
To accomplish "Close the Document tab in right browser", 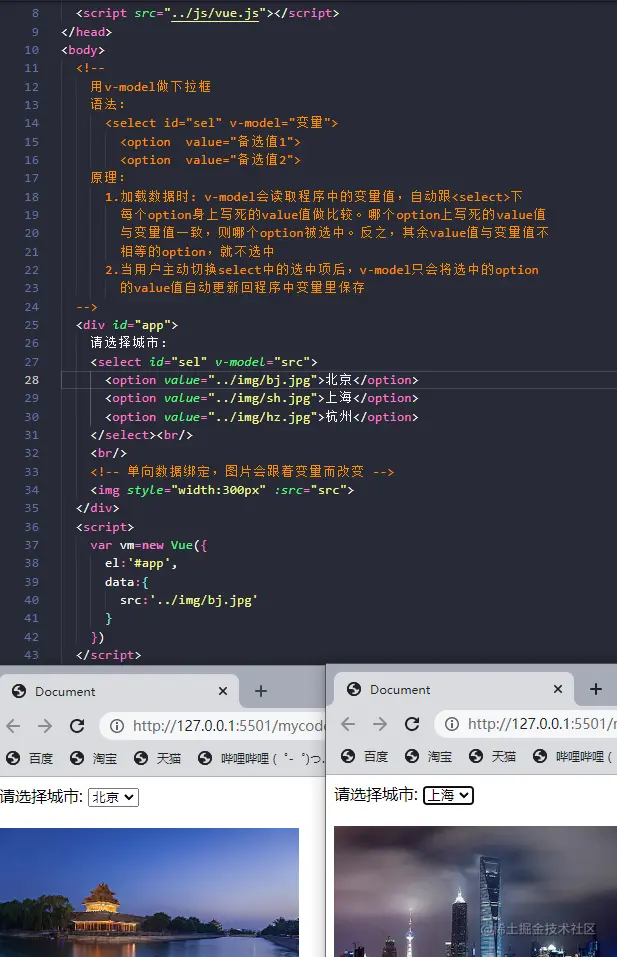I will (558, 689).
